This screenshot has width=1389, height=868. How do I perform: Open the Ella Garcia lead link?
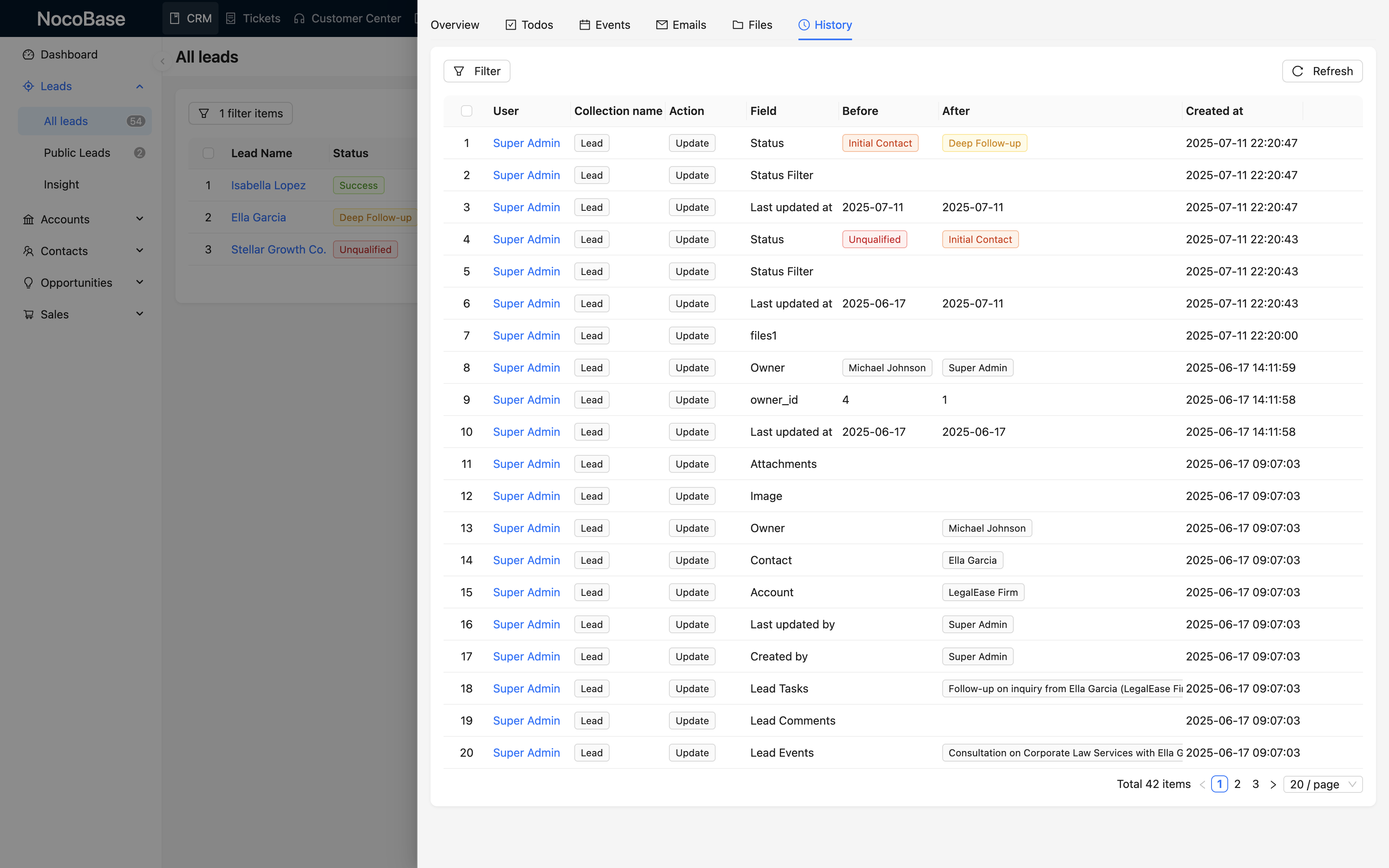point(258,217)
